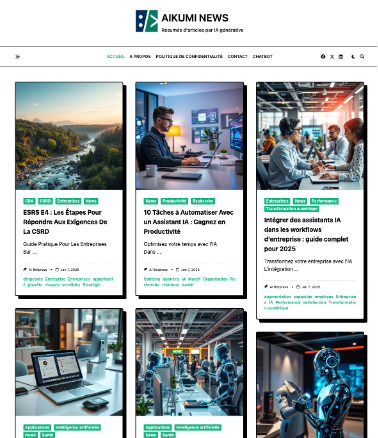Select first green tag on ESRS E4 card
378x438 pixels.
click(29, 201)
